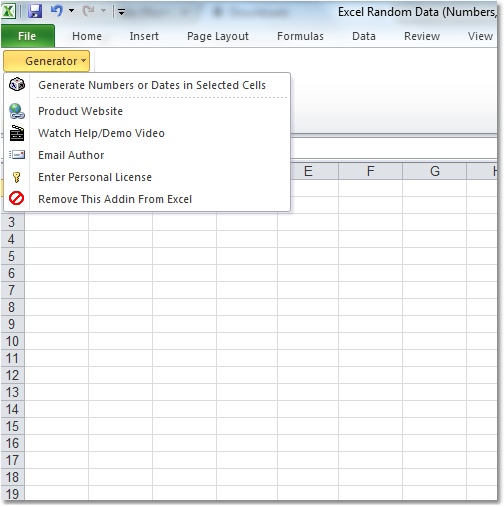The height and width of the screenshot is (507, 504).
Task: Select row 6 header
Action: pos(12,273)
